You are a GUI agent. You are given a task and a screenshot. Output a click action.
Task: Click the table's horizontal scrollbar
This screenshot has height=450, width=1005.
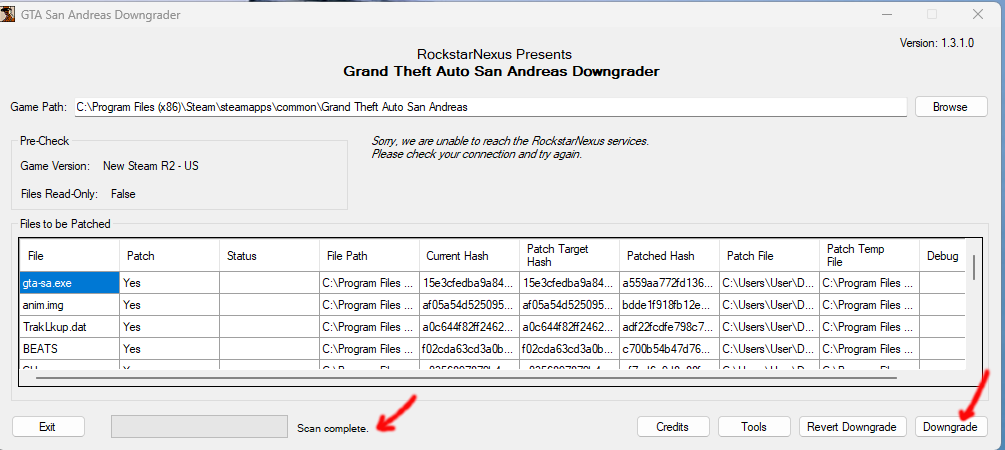(467, 378)
